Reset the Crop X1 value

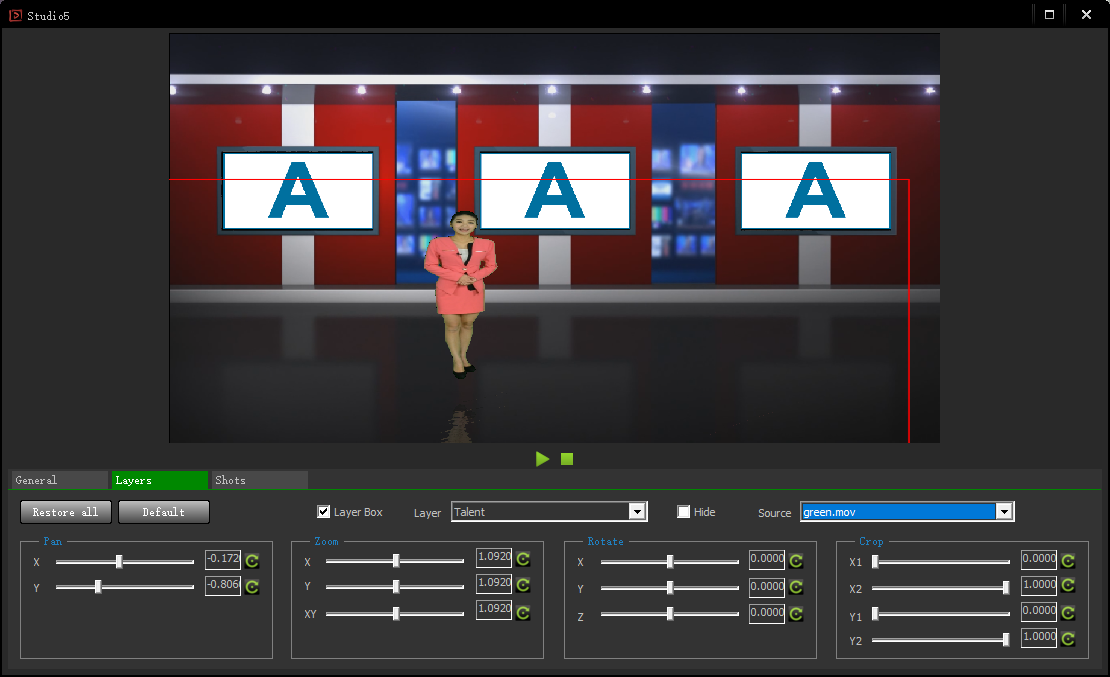point(1068,561)
